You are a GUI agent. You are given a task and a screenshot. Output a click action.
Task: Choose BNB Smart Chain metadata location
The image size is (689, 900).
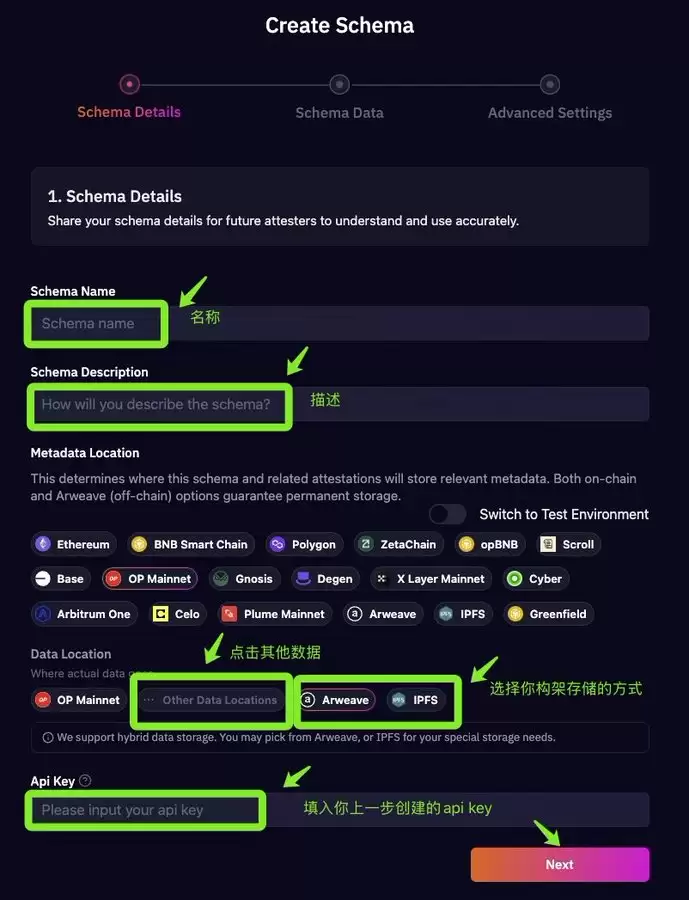pos(189,544)
